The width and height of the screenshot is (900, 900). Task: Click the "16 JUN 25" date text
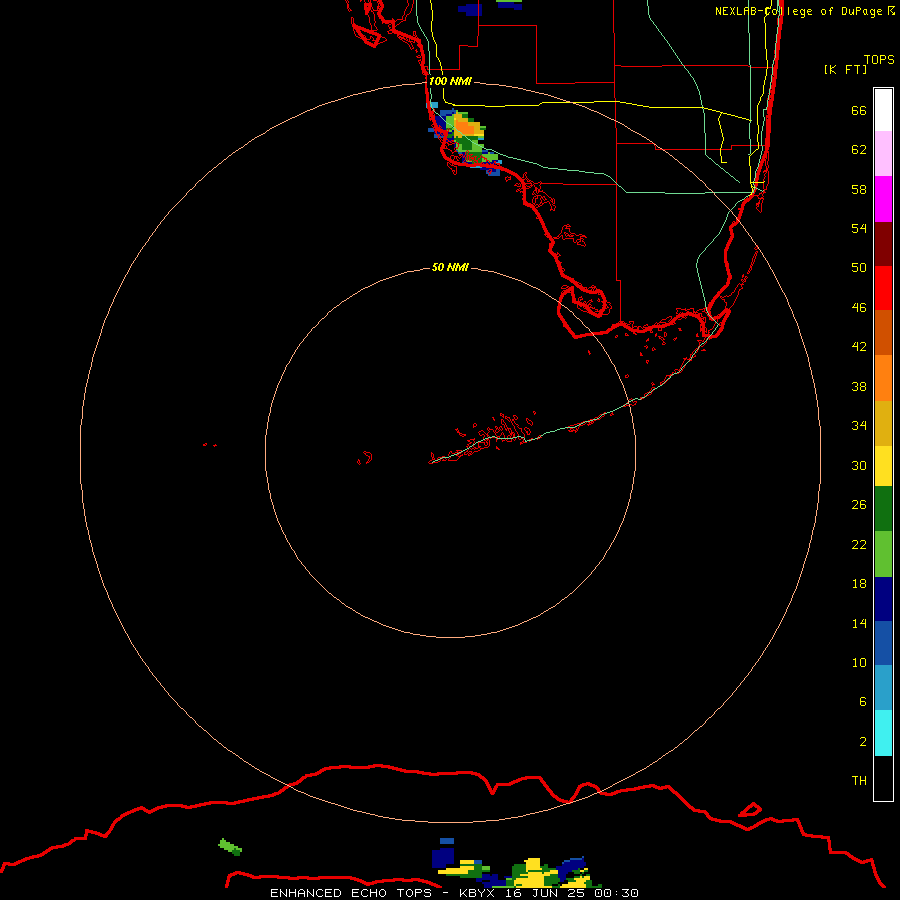pos(546,893)
